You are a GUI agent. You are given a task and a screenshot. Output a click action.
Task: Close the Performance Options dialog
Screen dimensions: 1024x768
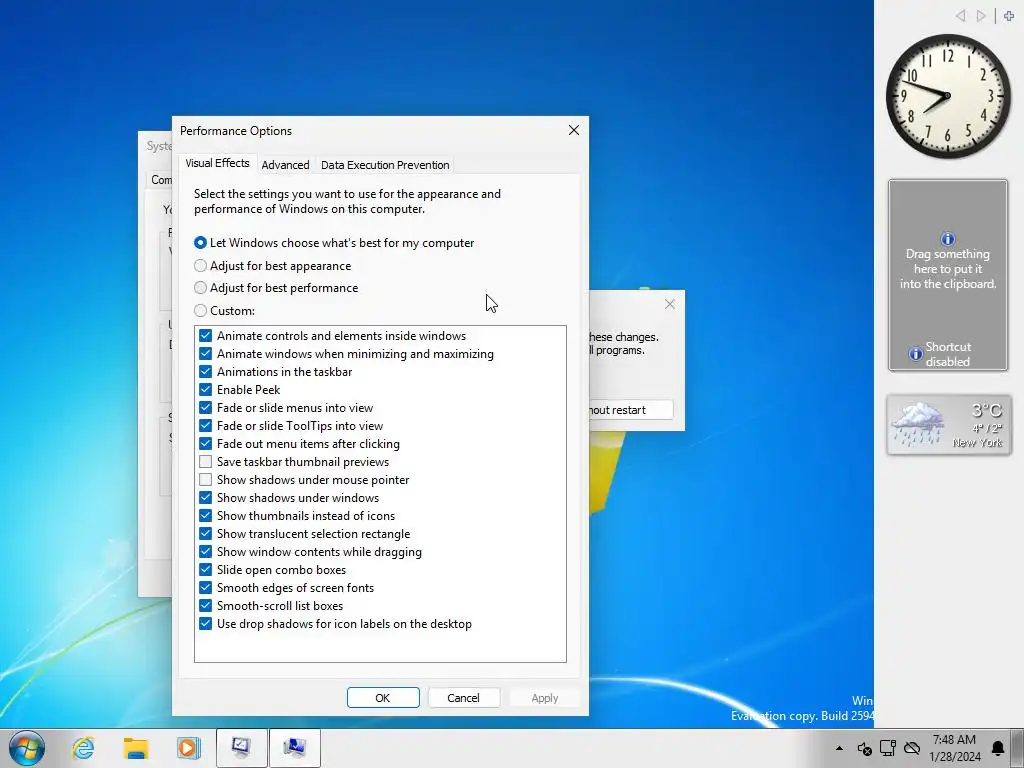click(573, 130)
